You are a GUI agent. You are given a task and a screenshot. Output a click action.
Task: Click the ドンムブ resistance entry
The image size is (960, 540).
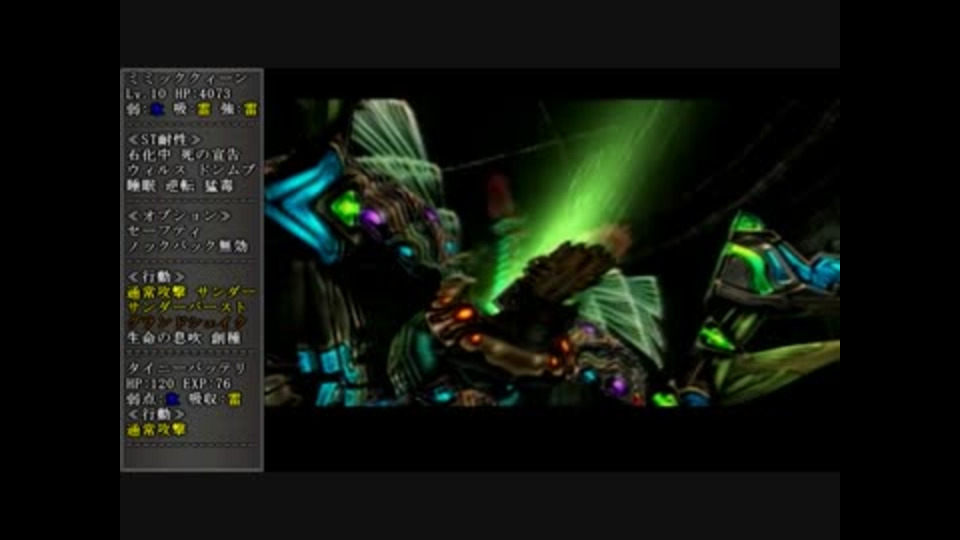click(x=227, y=170)
